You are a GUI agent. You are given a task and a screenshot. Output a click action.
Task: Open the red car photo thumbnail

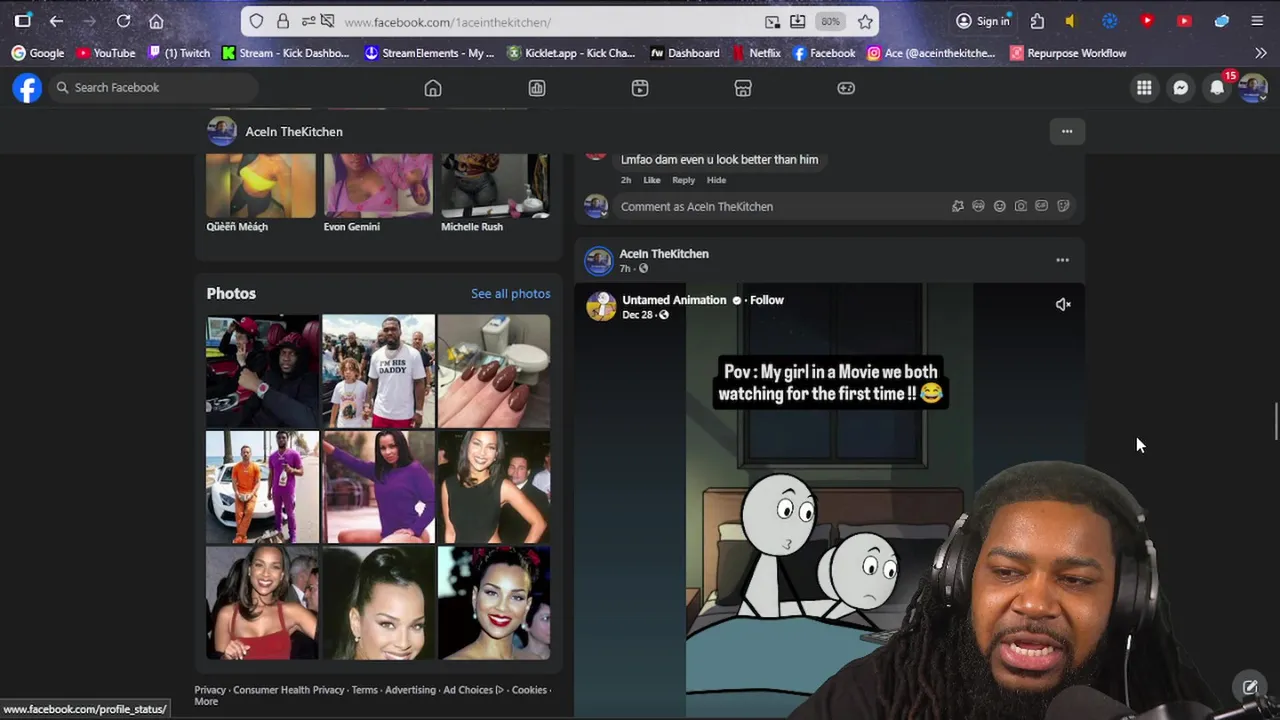click(x=262, y=371)
